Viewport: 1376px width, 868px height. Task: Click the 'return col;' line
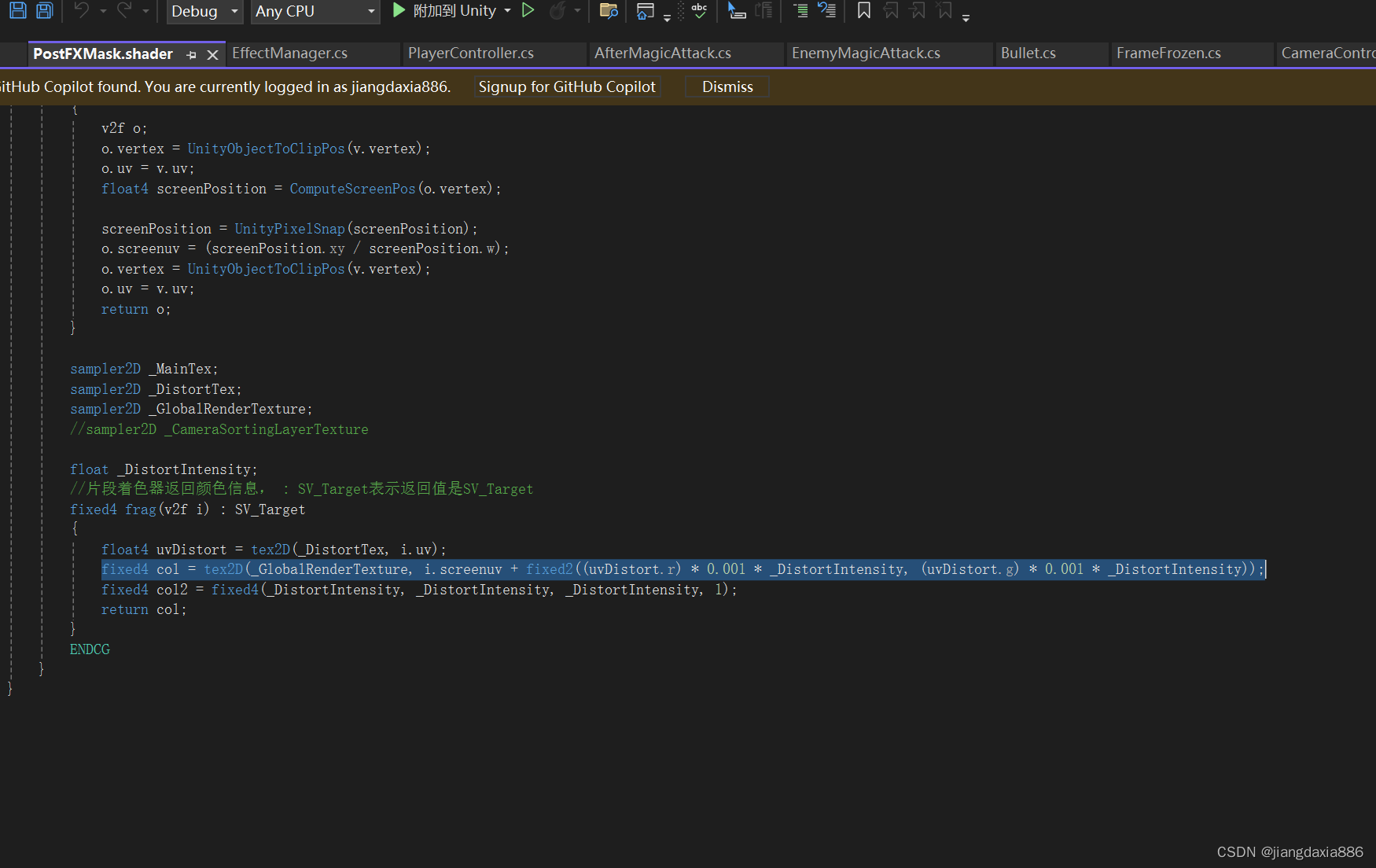click(144, 609)
